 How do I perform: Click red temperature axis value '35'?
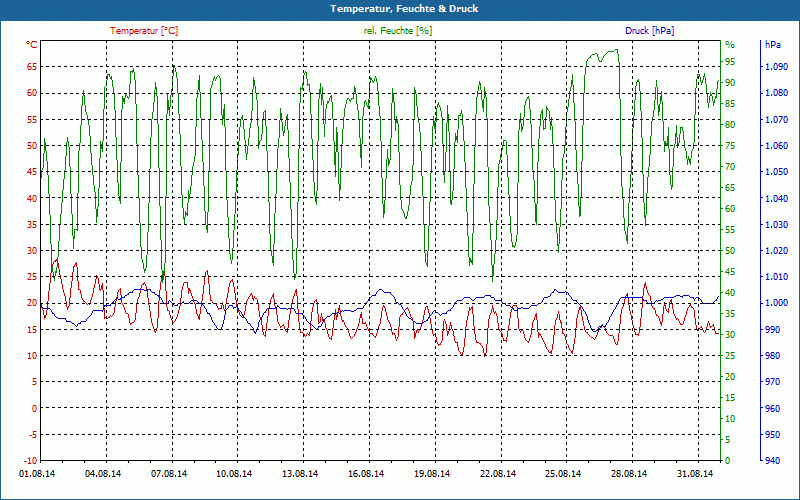32,224
